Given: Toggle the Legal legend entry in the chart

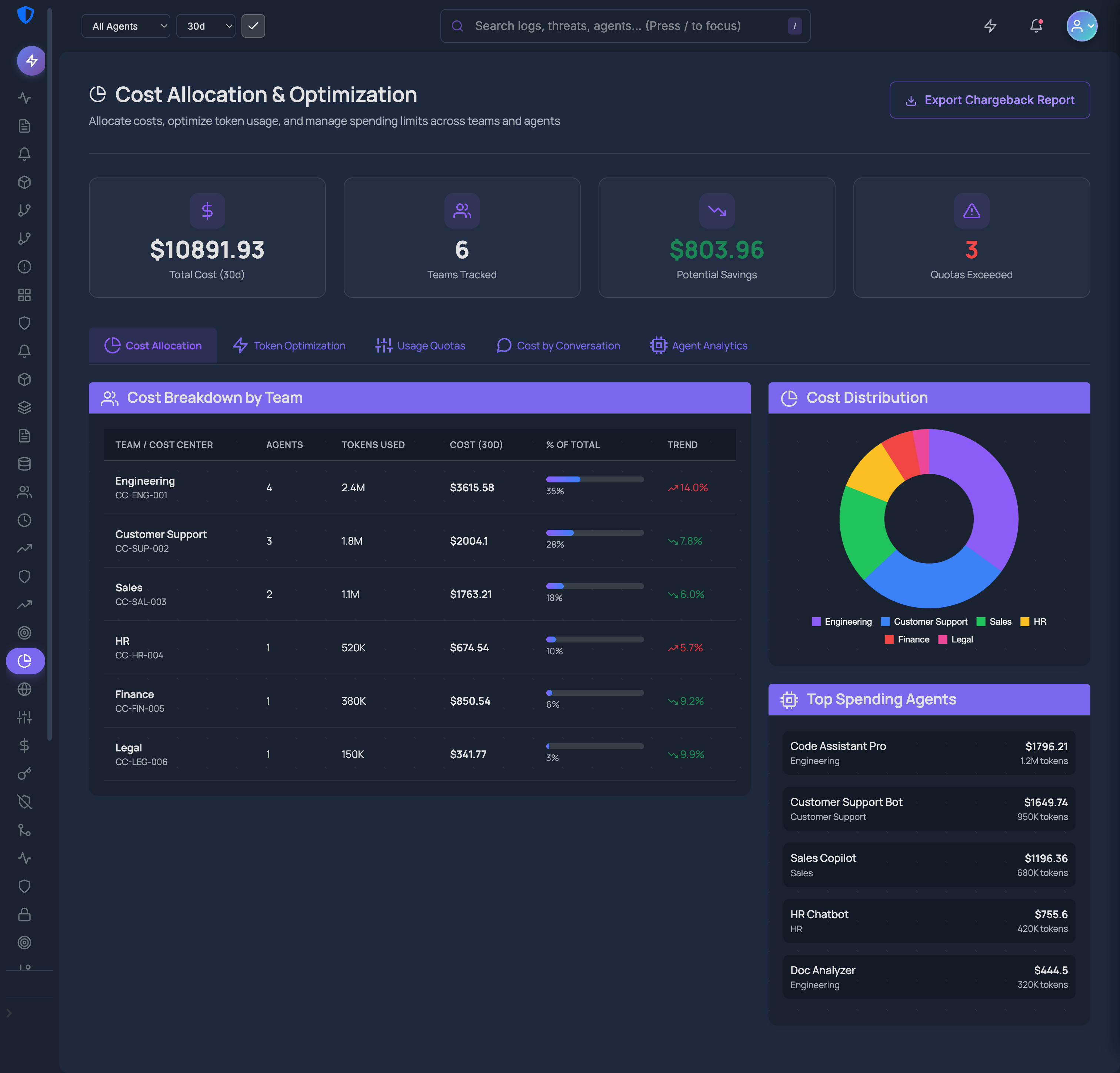Looking at the screenshot, I should pyautogui.click(x=956, y=639).
